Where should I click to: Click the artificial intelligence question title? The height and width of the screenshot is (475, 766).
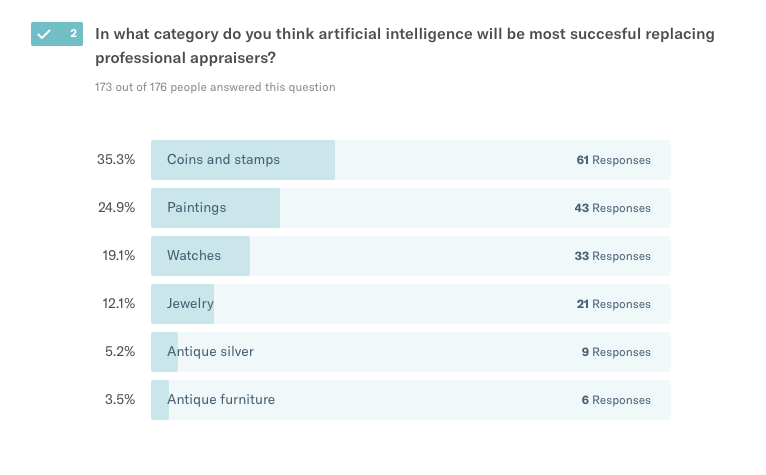point(404,44)
